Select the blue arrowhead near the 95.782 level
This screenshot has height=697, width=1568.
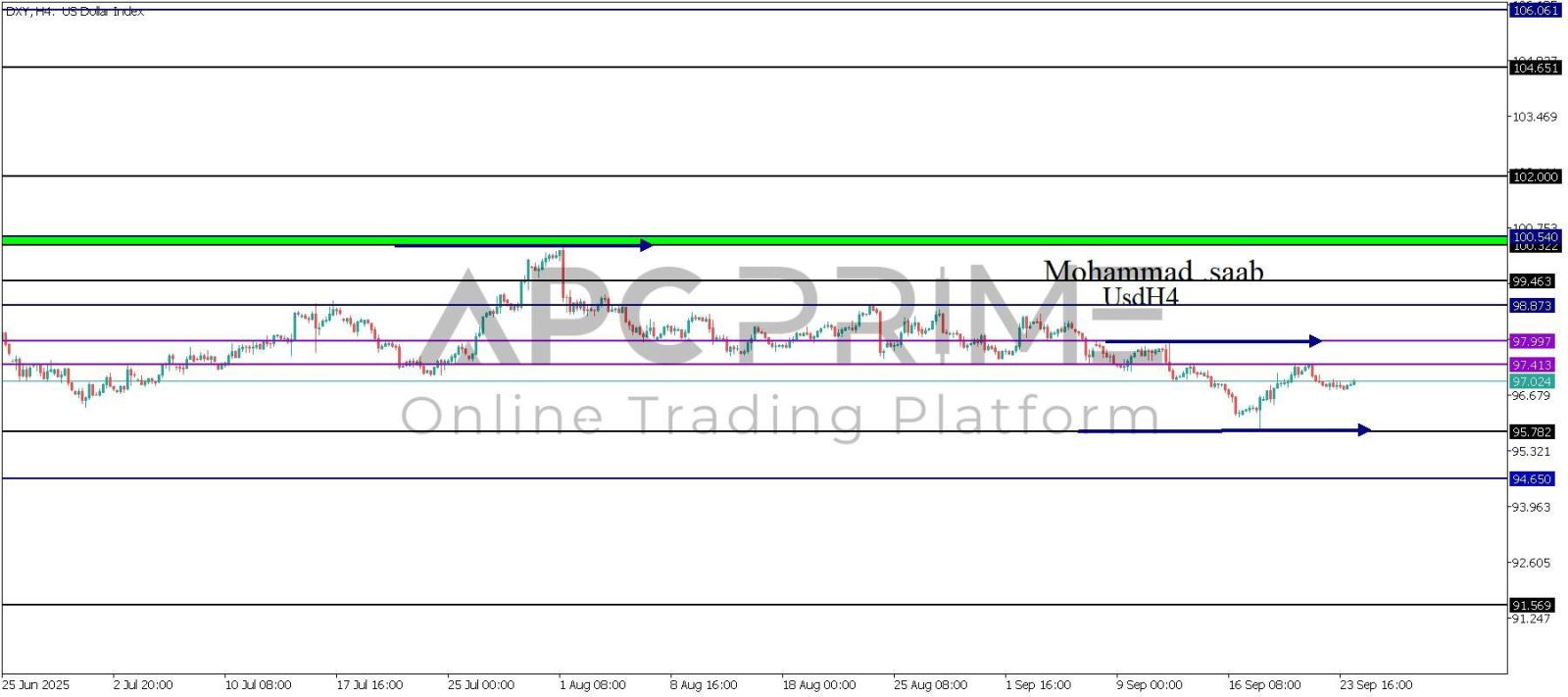pyautogui.click(x=1363, y=429)
